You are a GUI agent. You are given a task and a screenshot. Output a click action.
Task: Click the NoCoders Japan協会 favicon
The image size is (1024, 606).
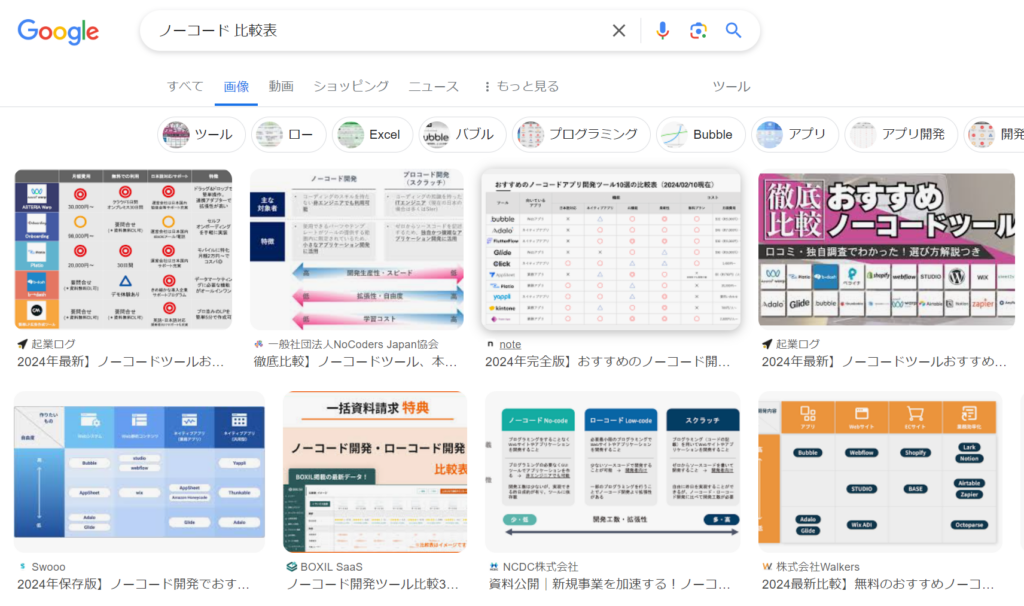(259, 344)
